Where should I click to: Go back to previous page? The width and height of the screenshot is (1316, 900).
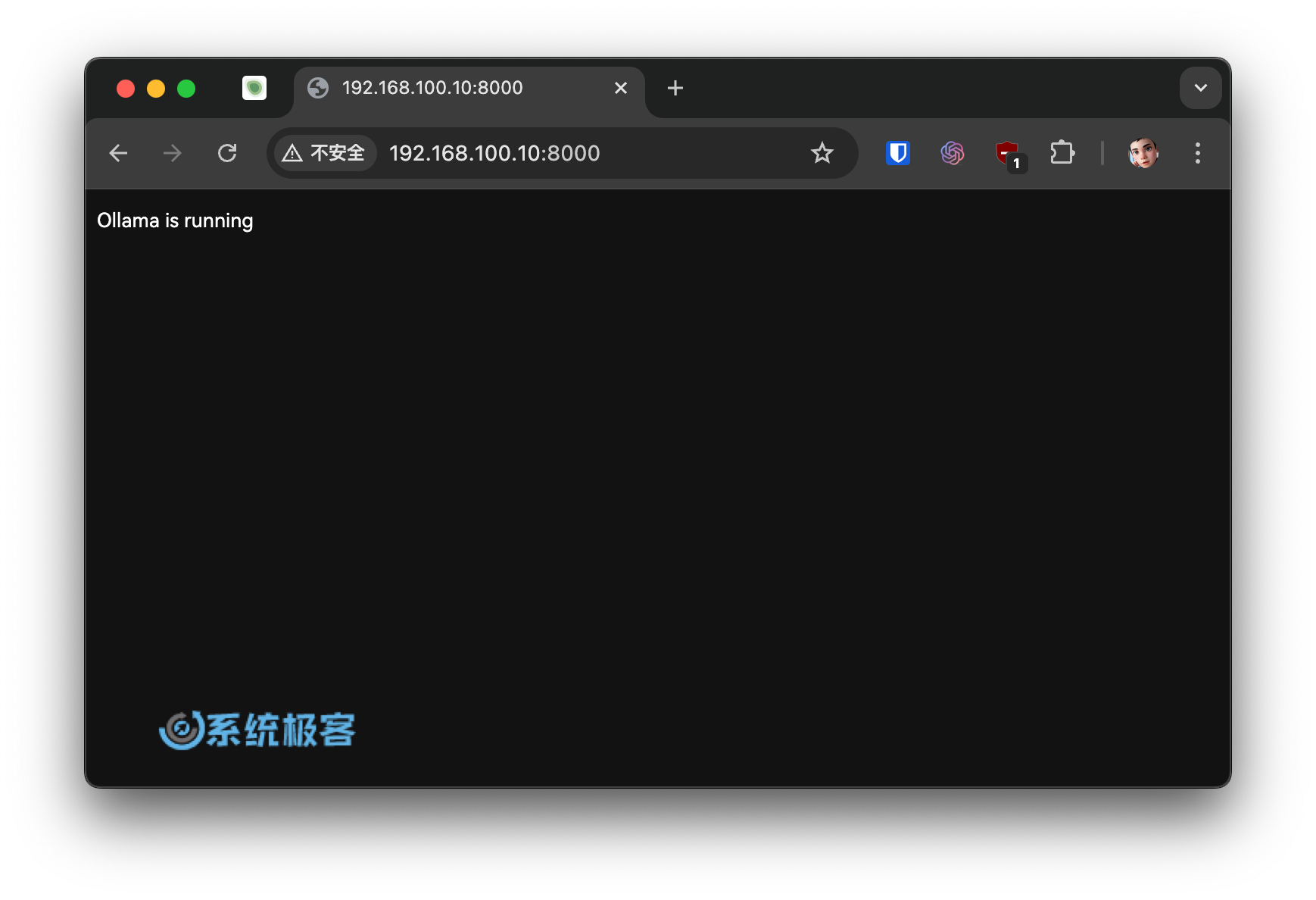(118, 153)
